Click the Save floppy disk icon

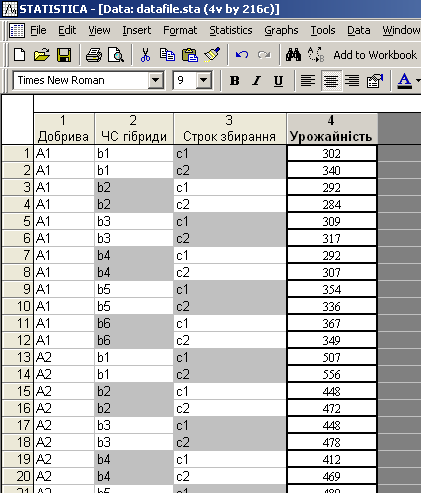pos(64,55)
